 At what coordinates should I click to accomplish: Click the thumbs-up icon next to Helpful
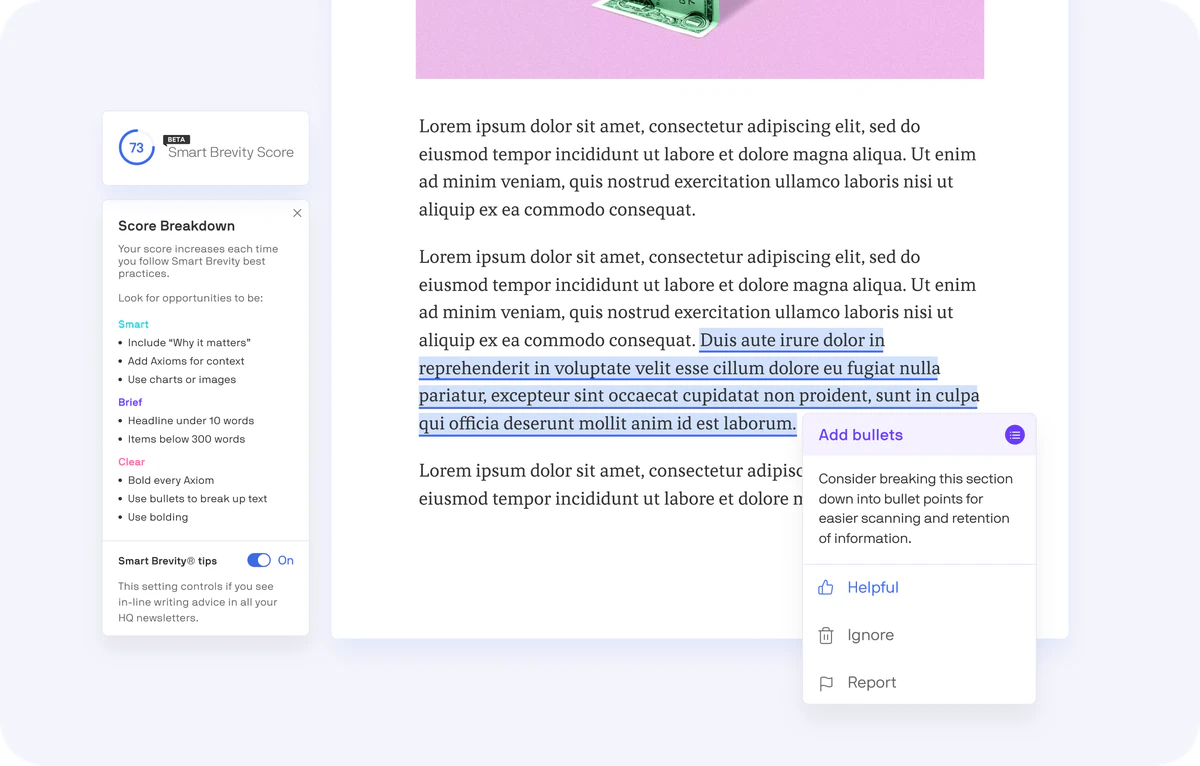click(826, 587)
